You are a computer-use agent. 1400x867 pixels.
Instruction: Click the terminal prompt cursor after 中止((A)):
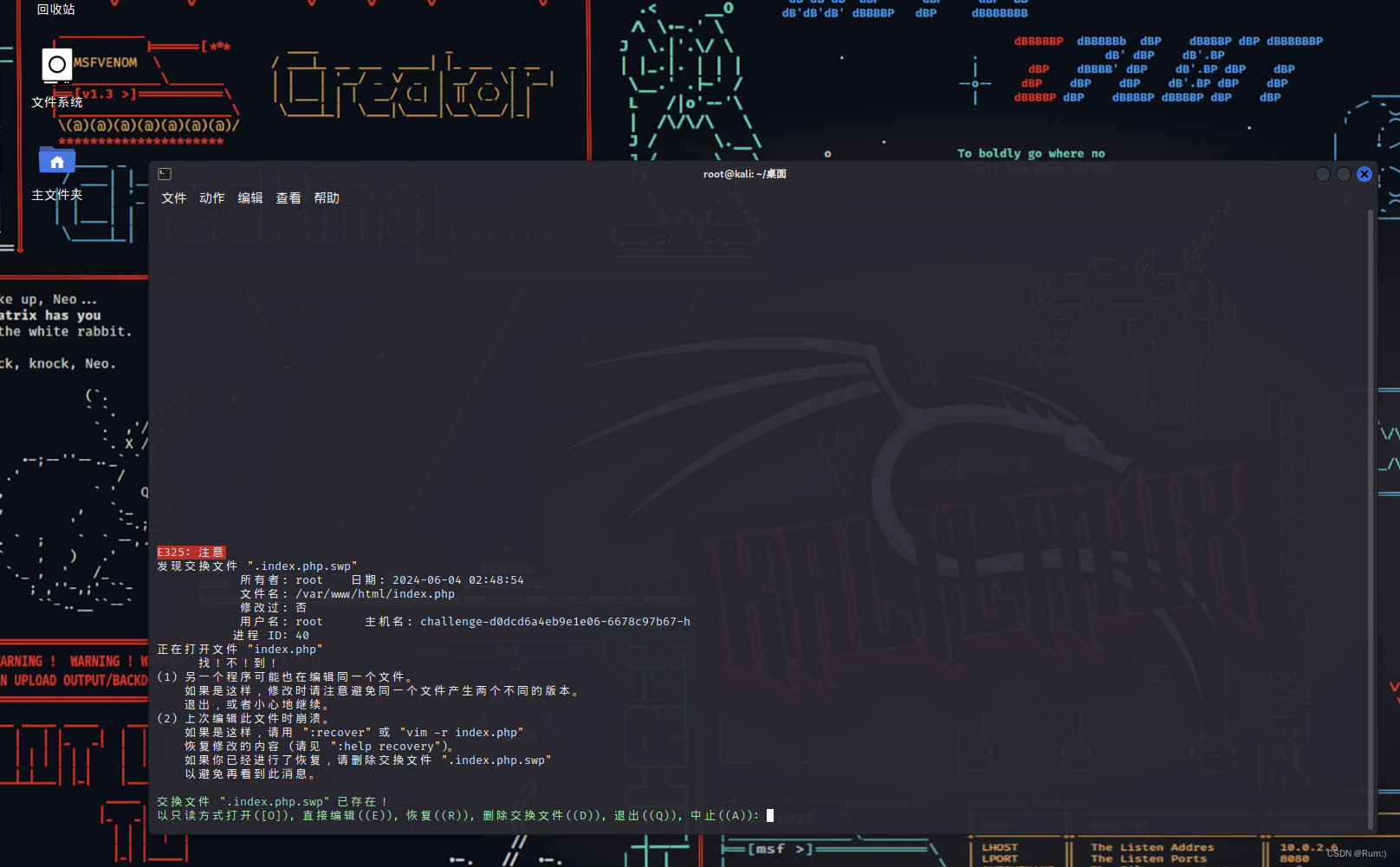tap(770, 816)
